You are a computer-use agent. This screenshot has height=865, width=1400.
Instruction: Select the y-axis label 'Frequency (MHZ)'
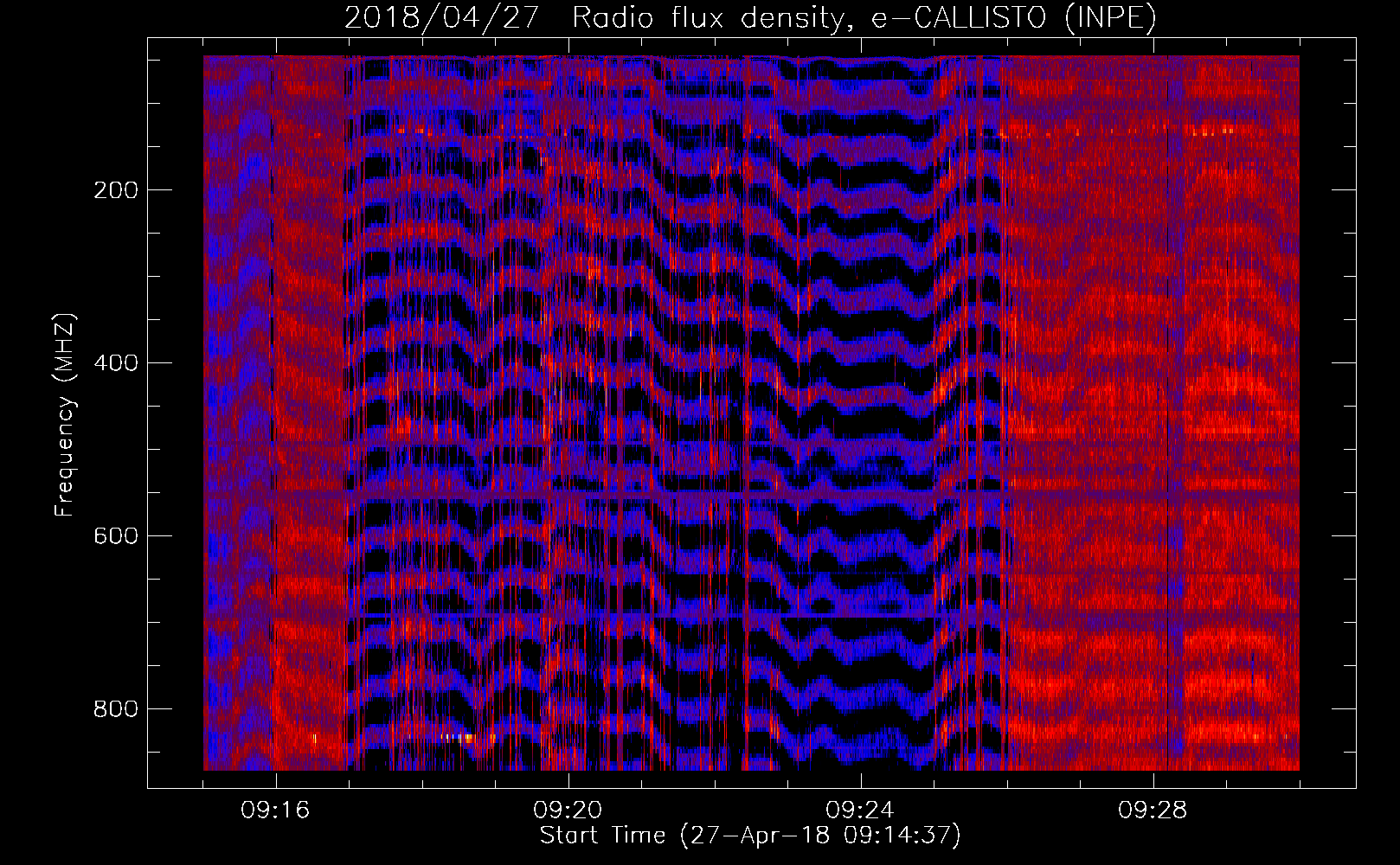click(x=65, y=414)
